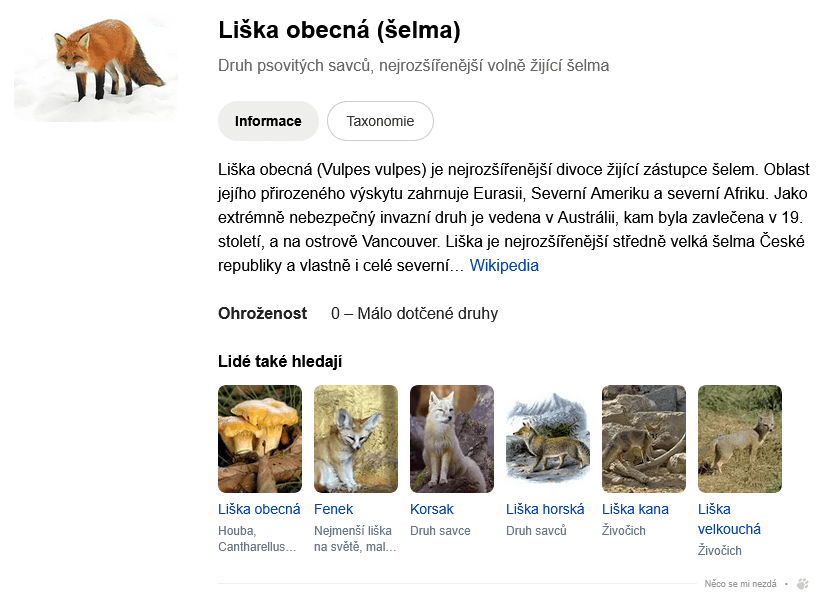Screen dimensions: 821x597
Task: Click the Liška obecná mushroom thumbnail
Action: click(x=260, y=439)
